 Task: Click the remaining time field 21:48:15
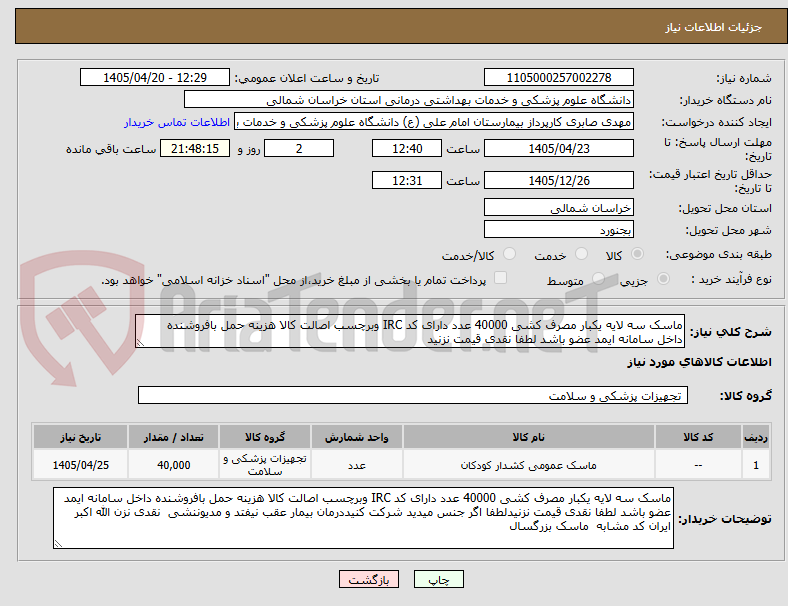coord(195,148)
